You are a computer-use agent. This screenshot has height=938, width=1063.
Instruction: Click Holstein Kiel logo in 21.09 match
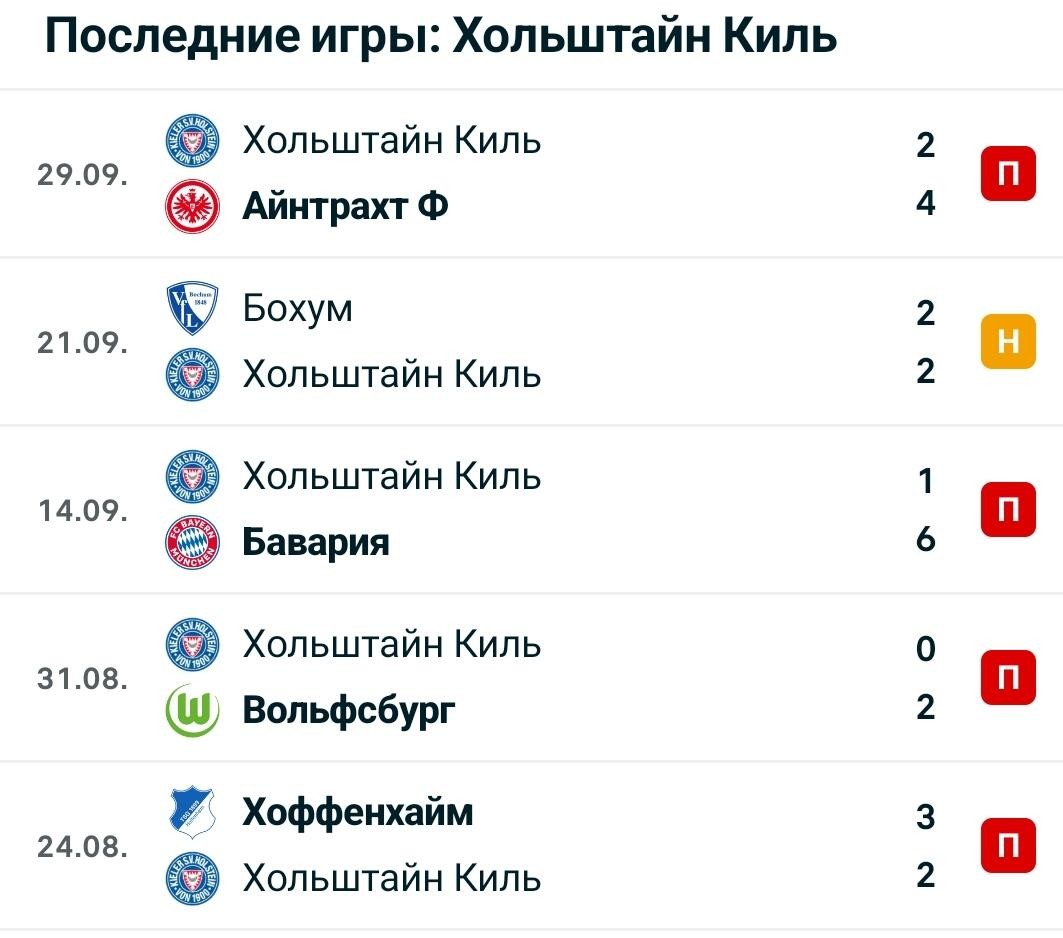pos(193,374)
